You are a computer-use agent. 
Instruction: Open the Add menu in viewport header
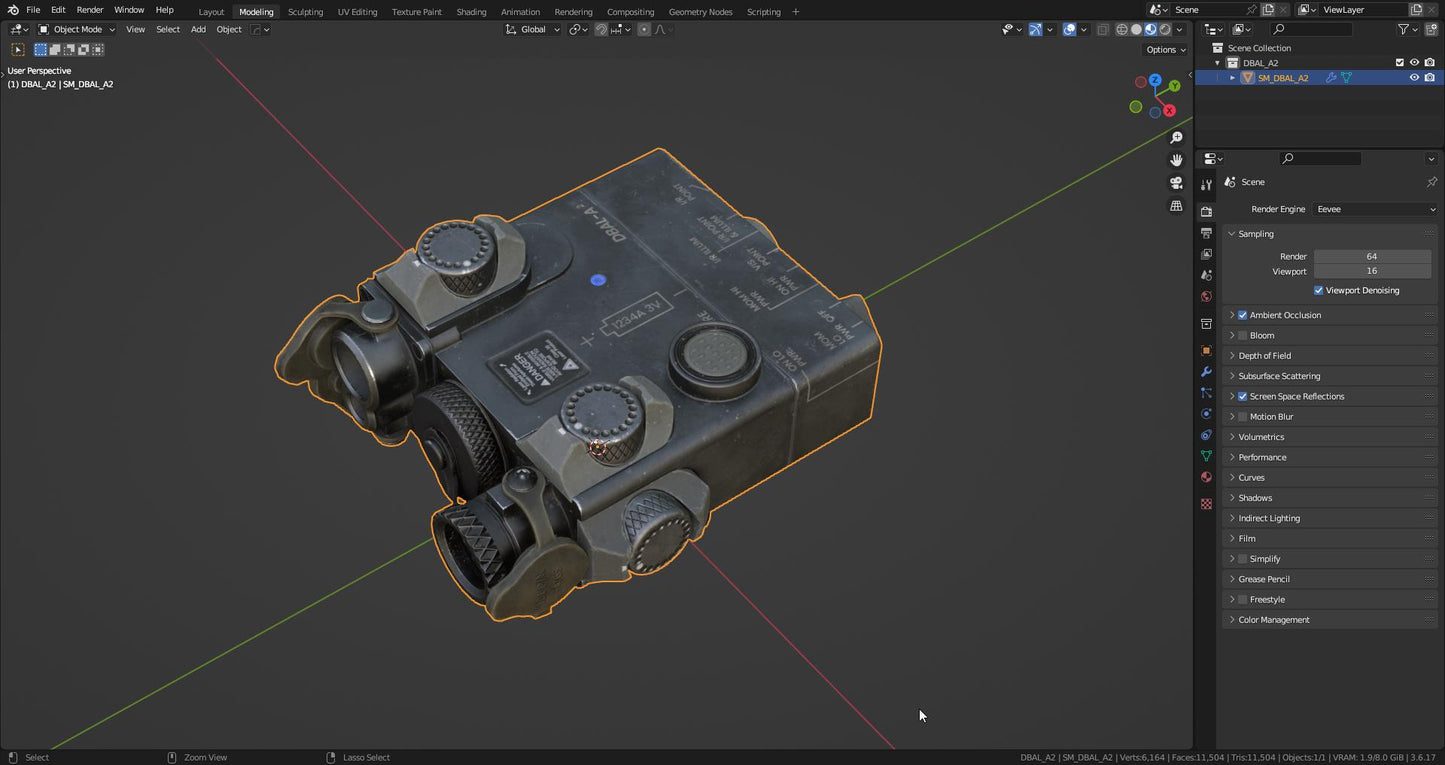coord(198,30)
